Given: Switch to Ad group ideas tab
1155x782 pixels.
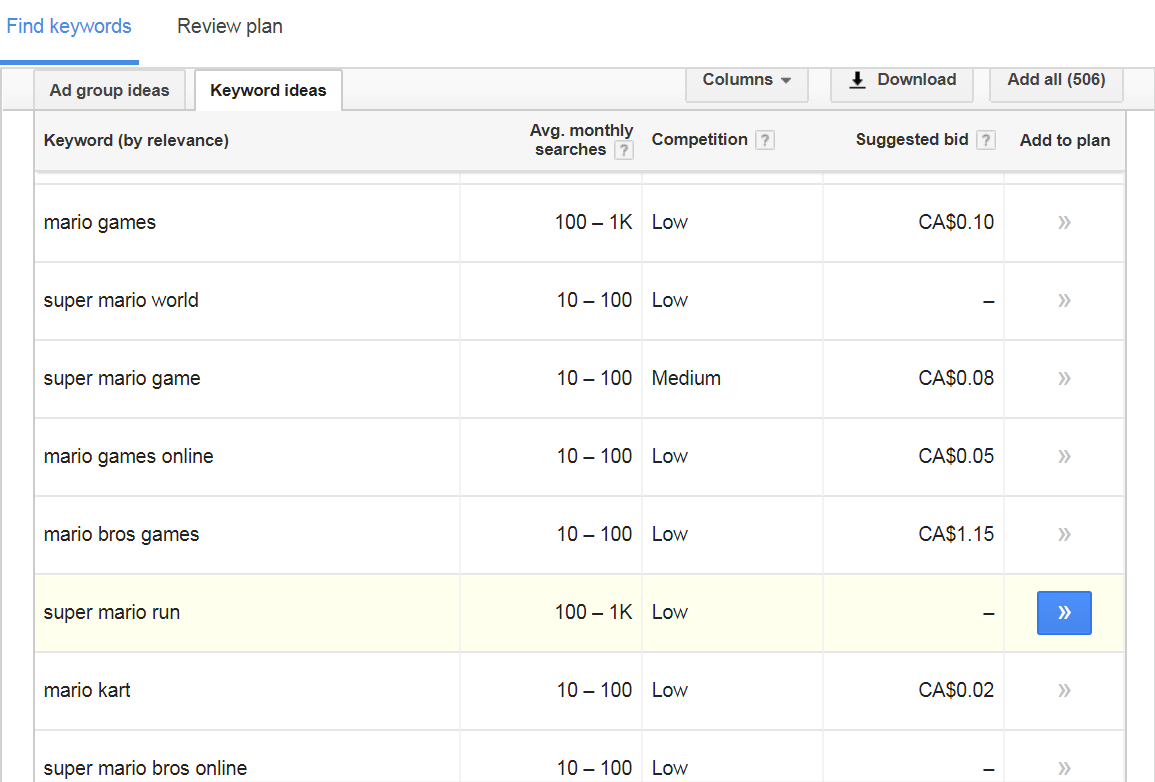Looking at the screenshot, I should click(110, 91).
